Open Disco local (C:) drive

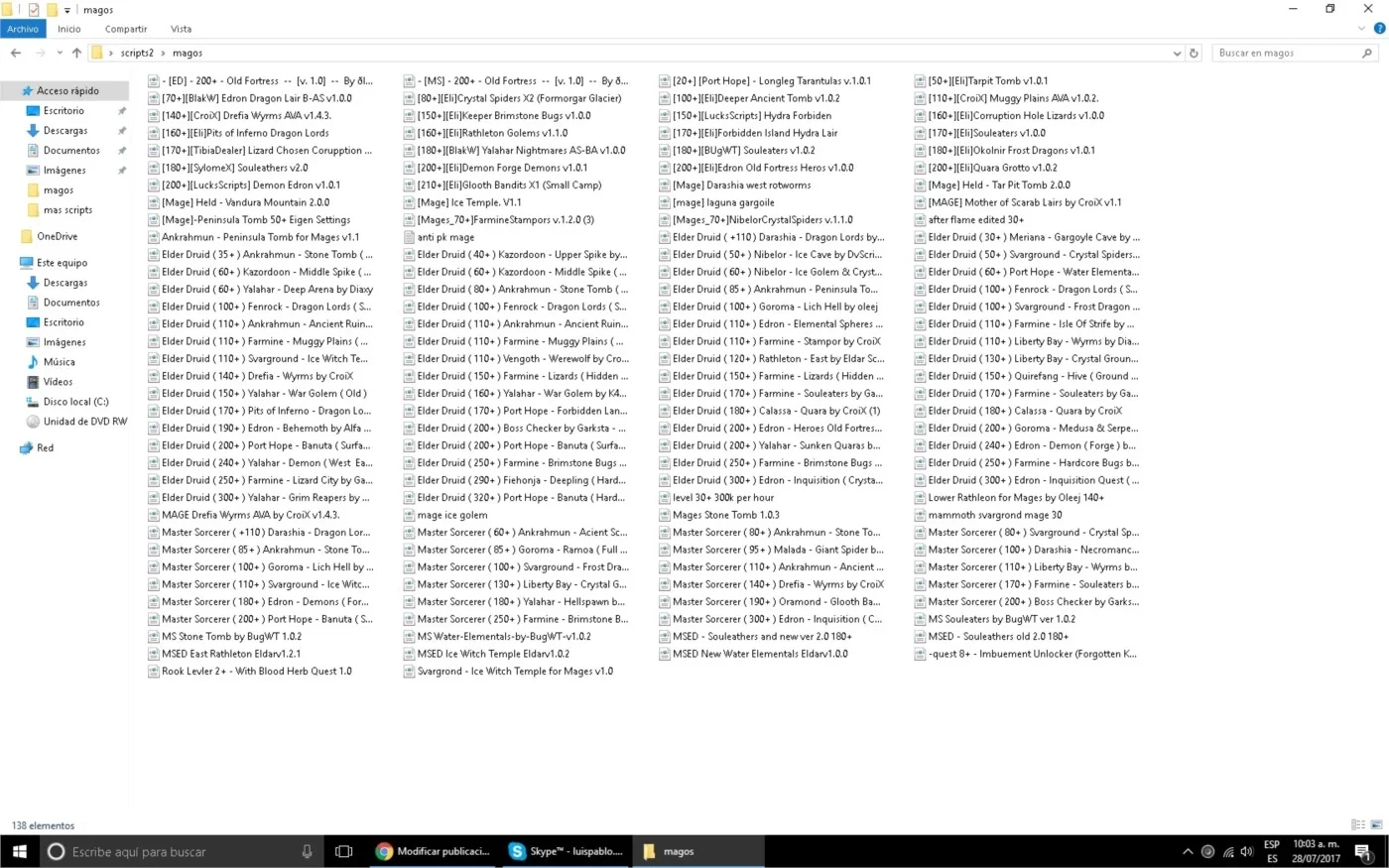[x=75, y=402]
